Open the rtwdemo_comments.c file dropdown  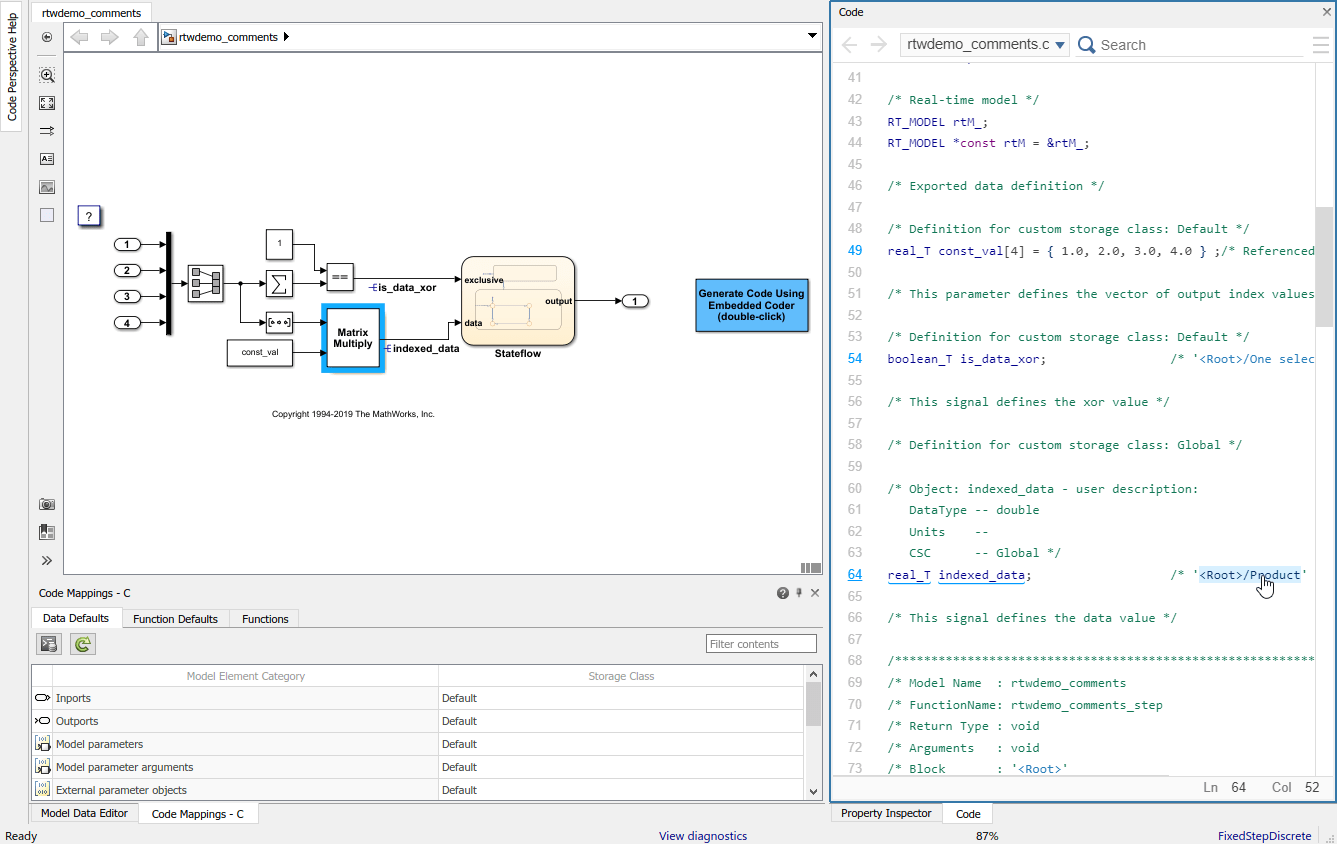click(1060, 44)
